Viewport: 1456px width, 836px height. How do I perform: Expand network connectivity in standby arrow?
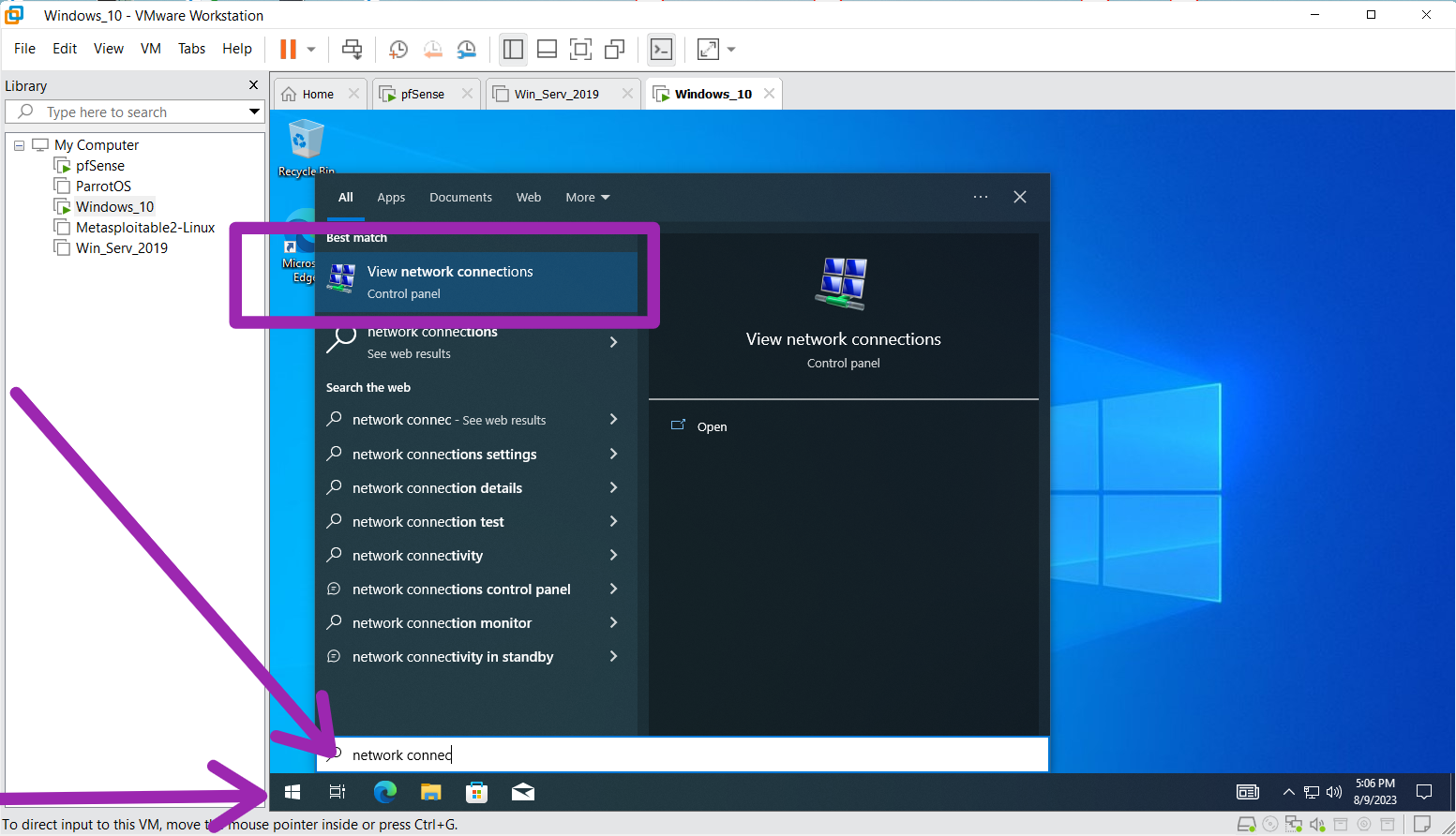pos(614,656)
